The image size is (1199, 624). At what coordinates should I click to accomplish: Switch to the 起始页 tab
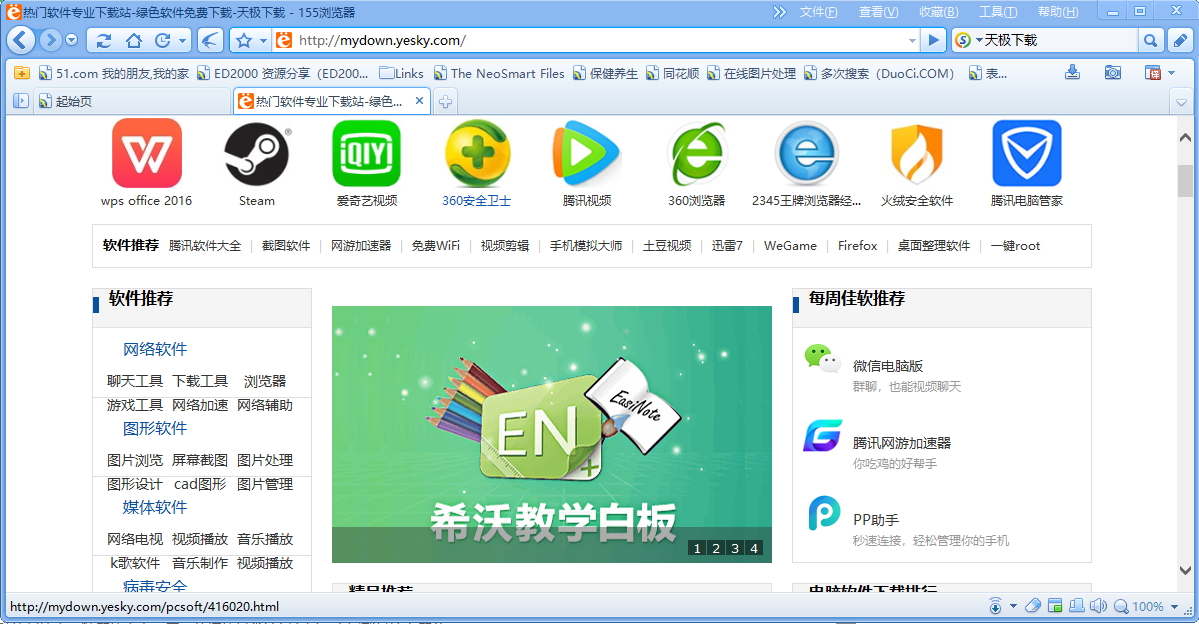click(132, 101)
